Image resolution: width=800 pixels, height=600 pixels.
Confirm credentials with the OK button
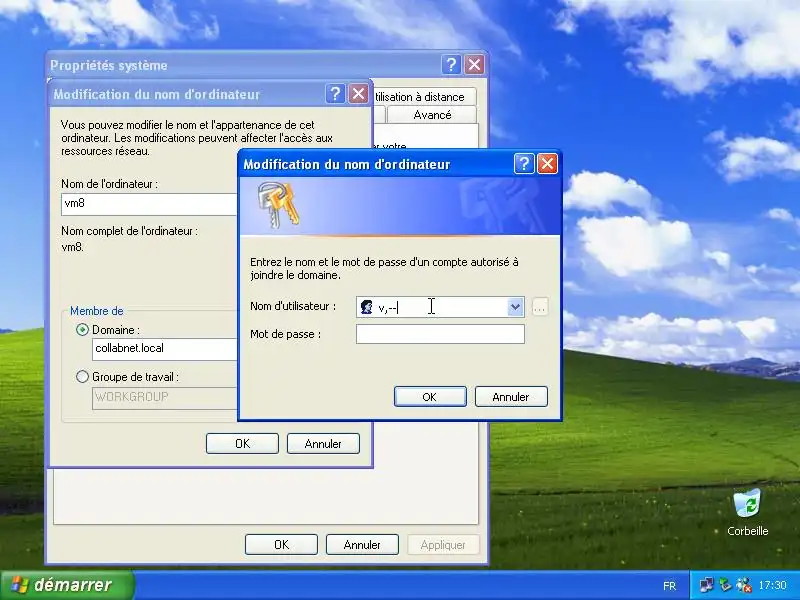point(430,396)
